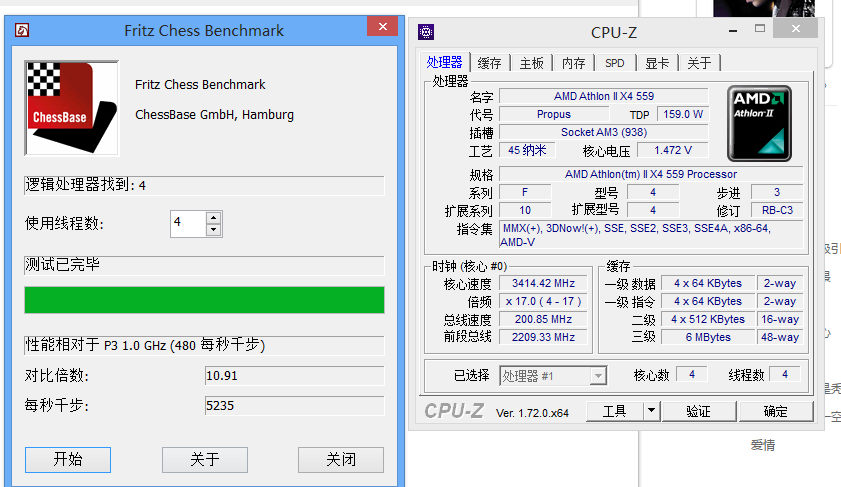Decrease thread count with down arrow
Screen dimensions: 841x487
[213, 230]
